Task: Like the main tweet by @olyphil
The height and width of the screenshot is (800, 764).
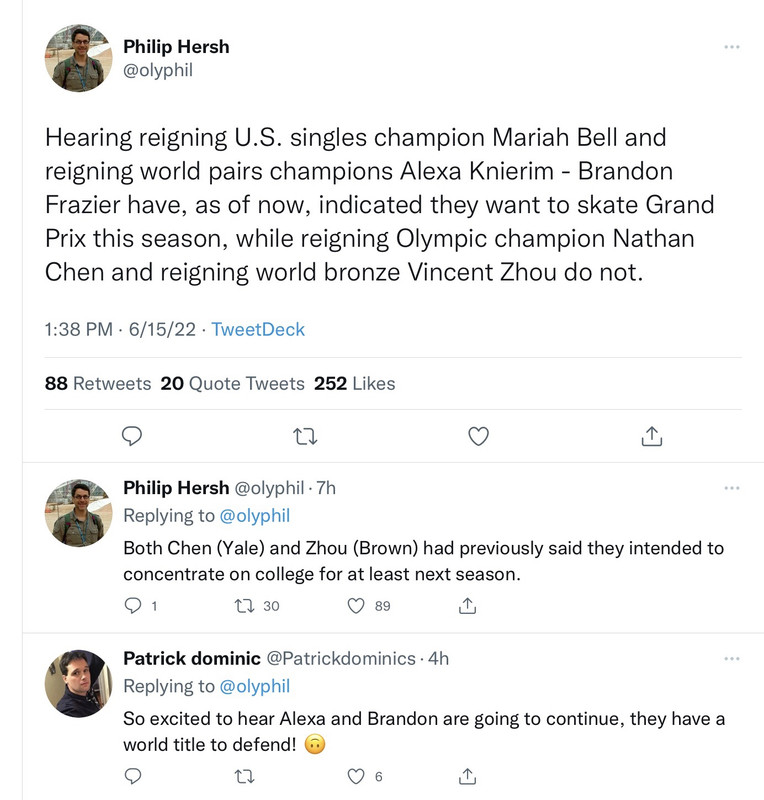Action: (x=478, y=436)
